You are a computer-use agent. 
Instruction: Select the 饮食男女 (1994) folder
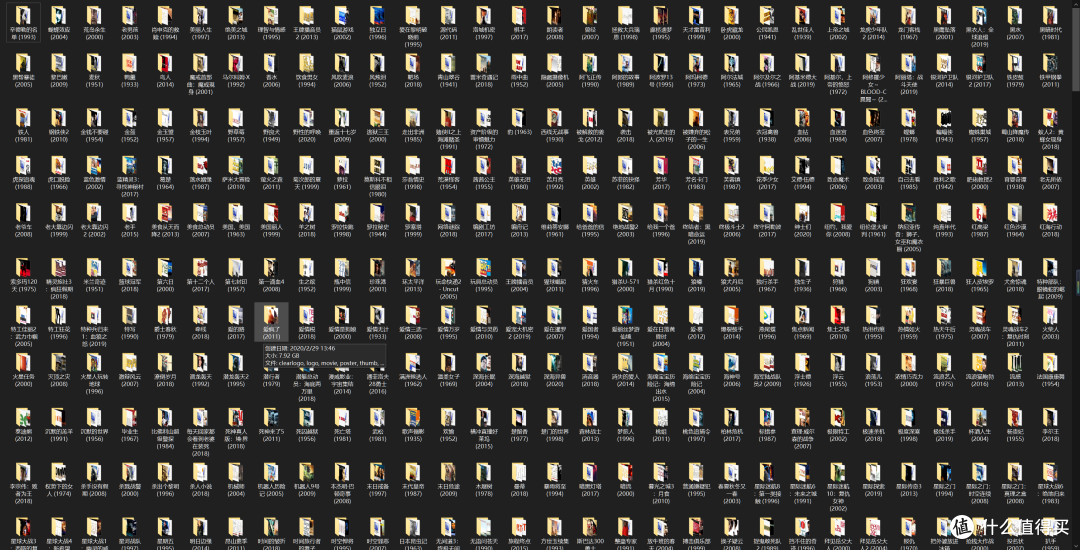[x=307, y=72]
